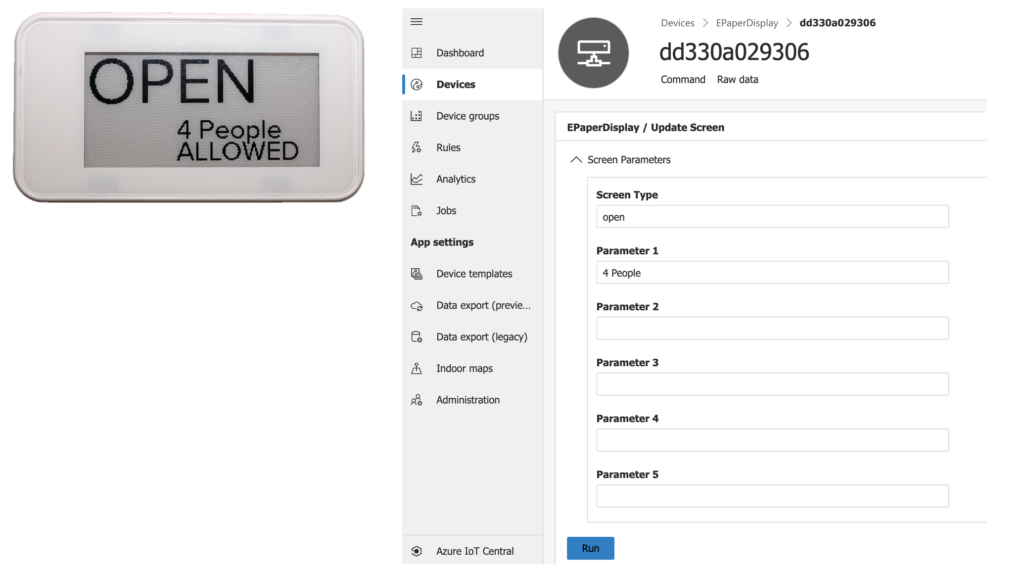Image resolution: width=1024 pixels, height=574 pixels.
Task: Click the Analytics chart icon
Action: click(416, 179)
